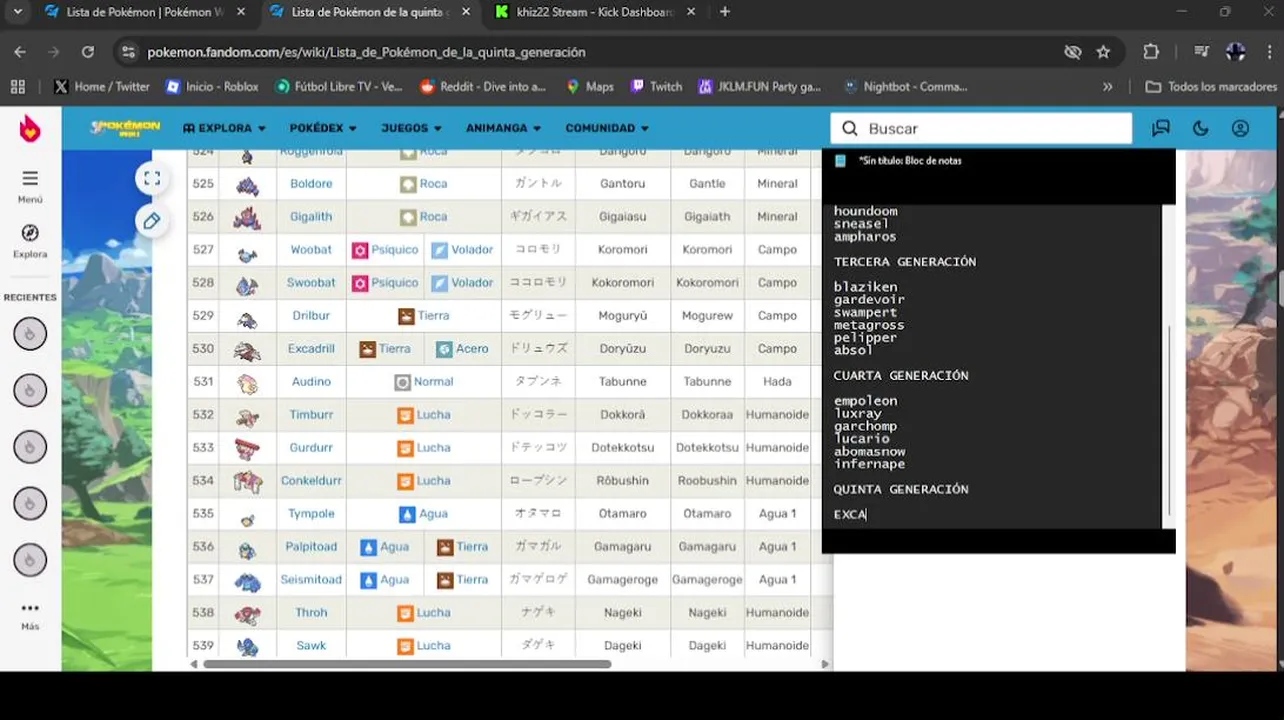Open Home / Twitter bookmark
This screenshot has height=720, width=1284.
[101, 87]
